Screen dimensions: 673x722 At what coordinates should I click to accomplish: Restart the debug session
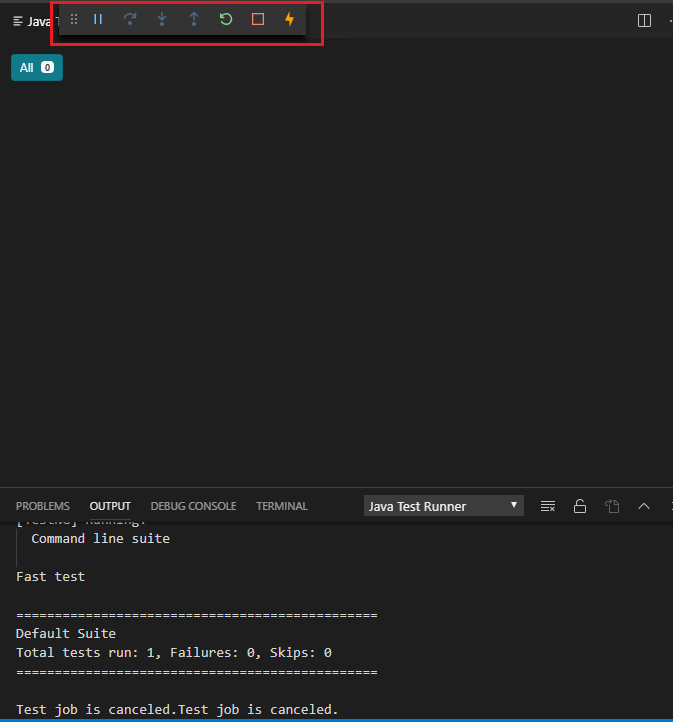pos(226,19)
